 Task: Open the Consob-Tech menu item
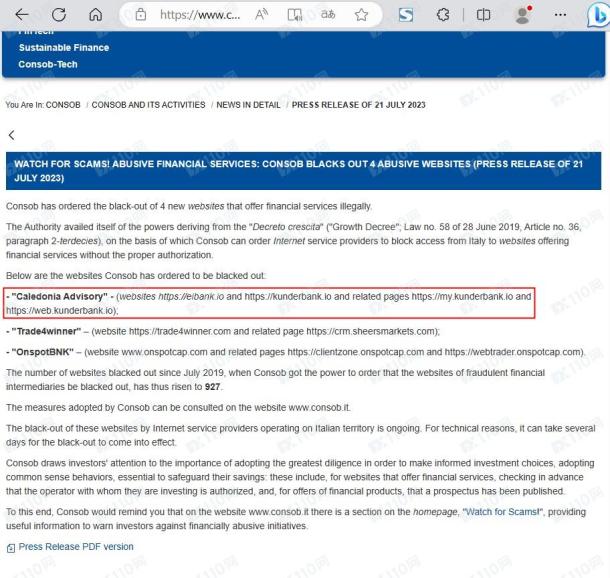pos(48,64)
